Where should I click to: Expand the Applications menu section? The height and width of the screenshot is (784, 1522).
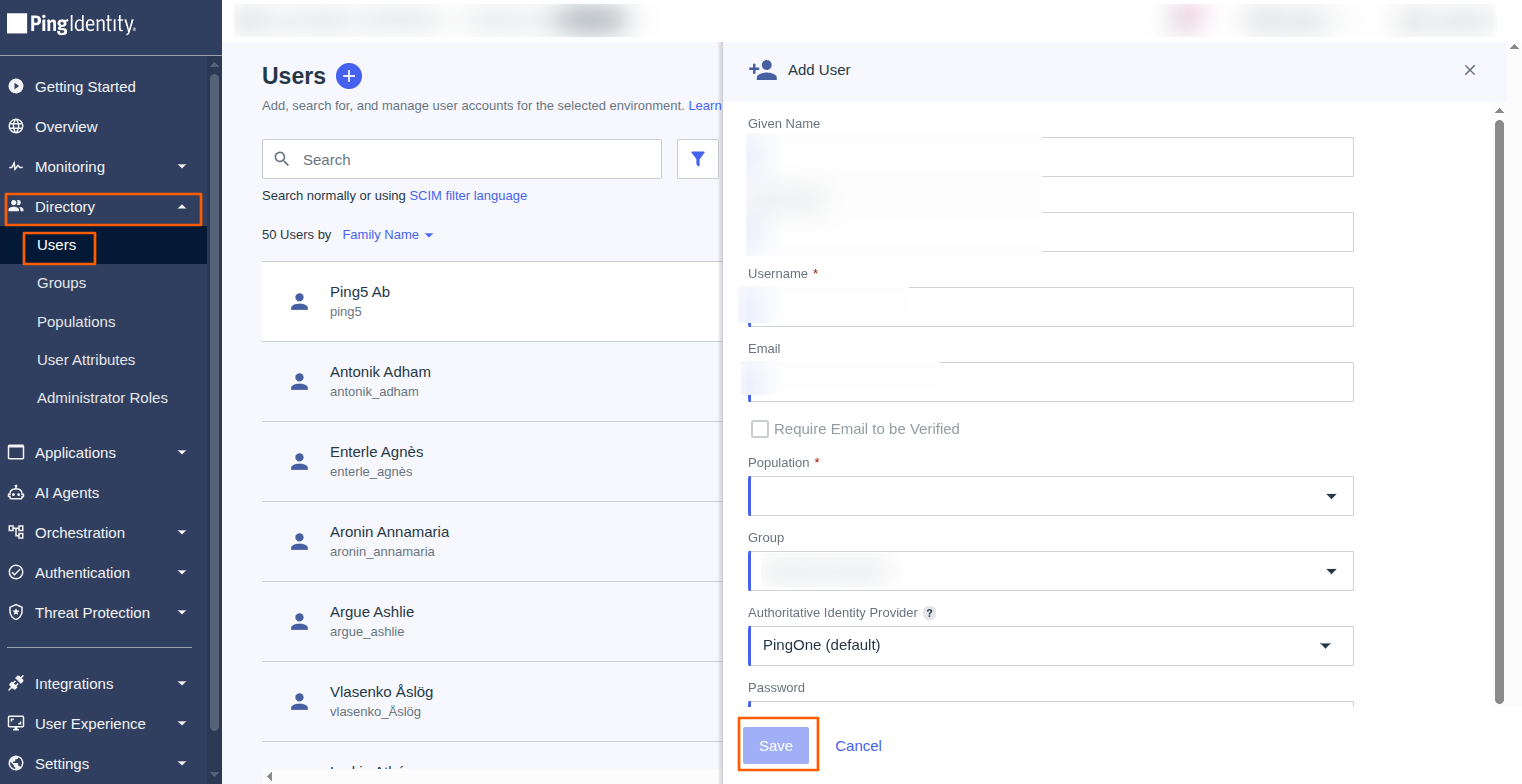pyautogui.click(x=97, y=453)
